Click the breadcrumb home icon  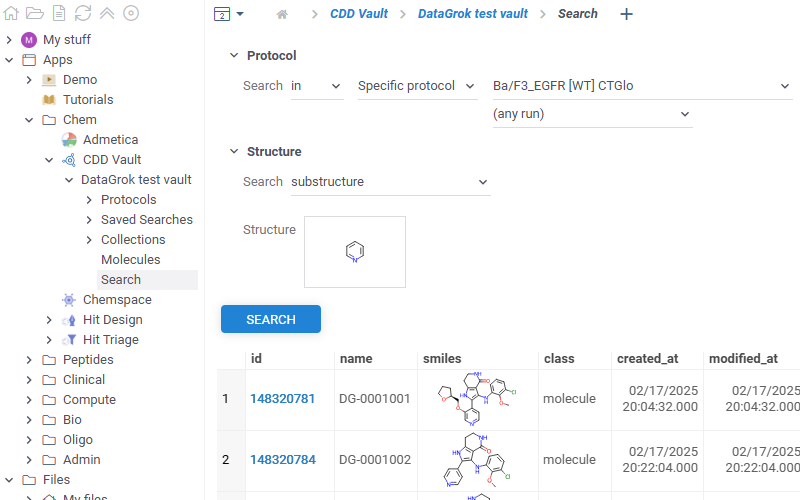282,14
